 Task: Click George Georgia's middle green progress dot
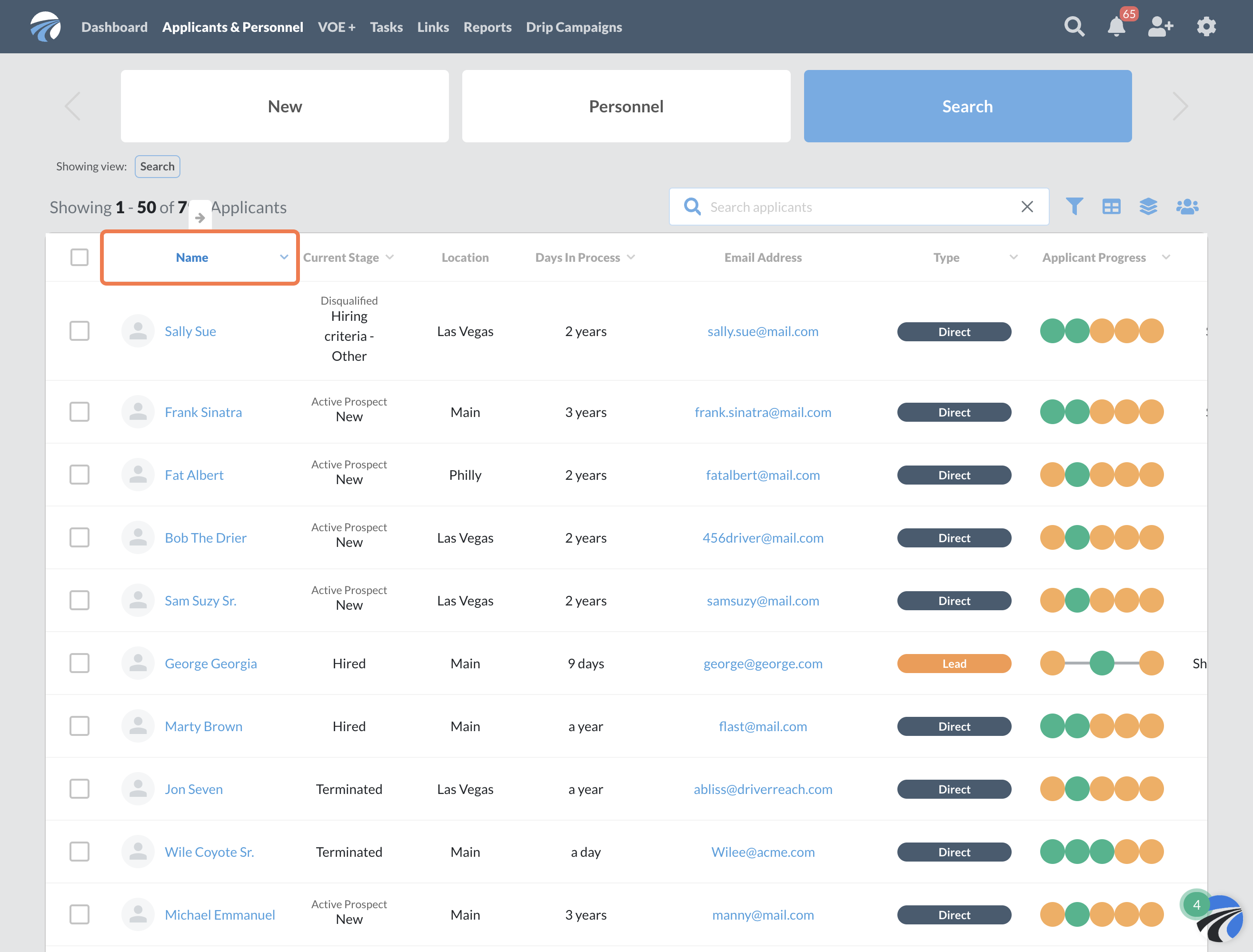tap(1102, 663)
